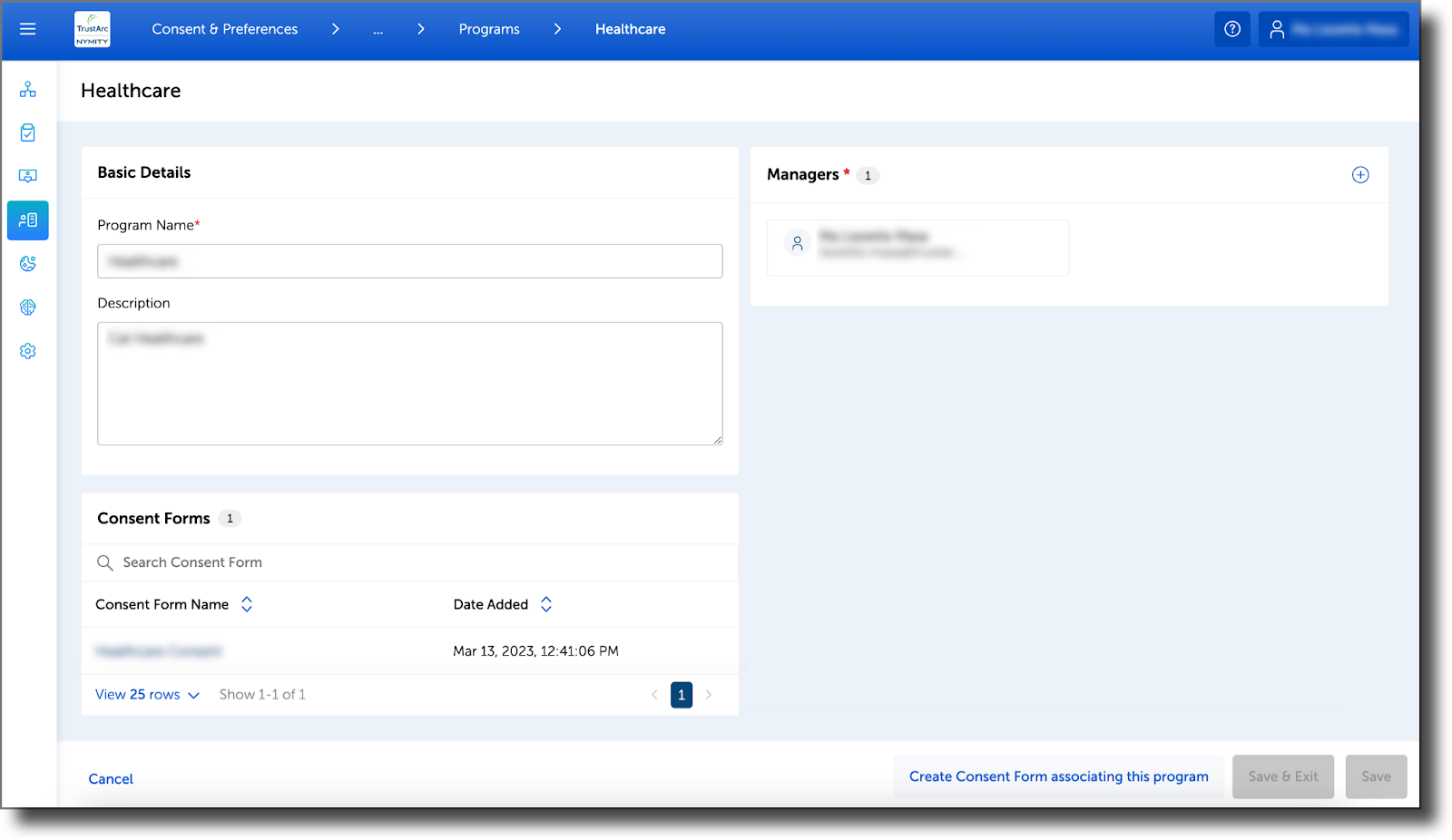Image resolution: width=1452 pixels, height=840 pixels.
Task: Navigate to Programs in the breadcrumb
Action: click(x=488, y=28)
